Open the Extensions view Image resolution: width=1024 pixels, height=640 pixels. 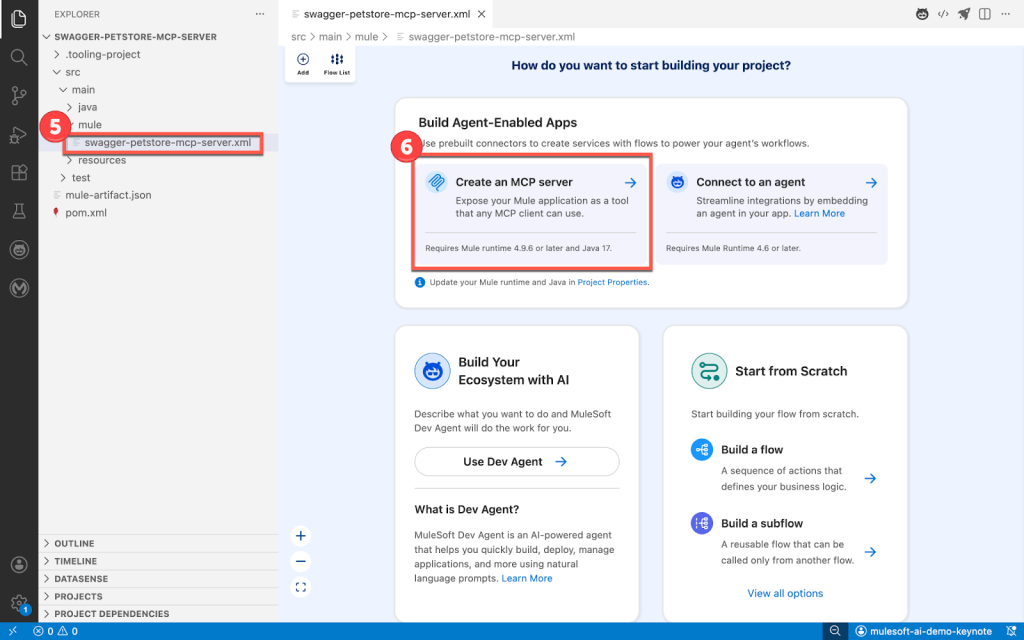pyautogui.click(x=18, y=172)
